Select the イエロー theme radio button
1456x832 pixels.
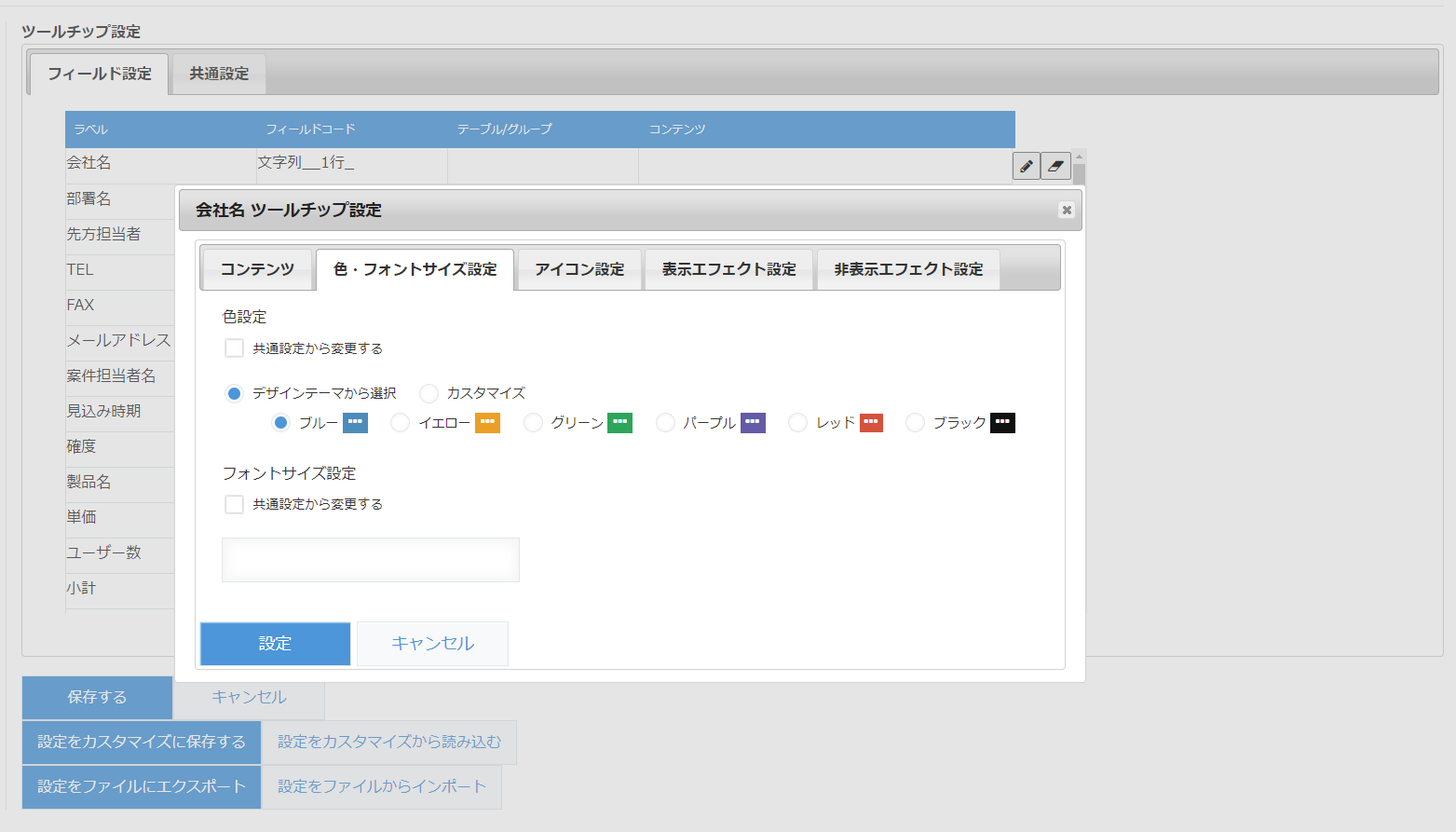coord(400,422)
